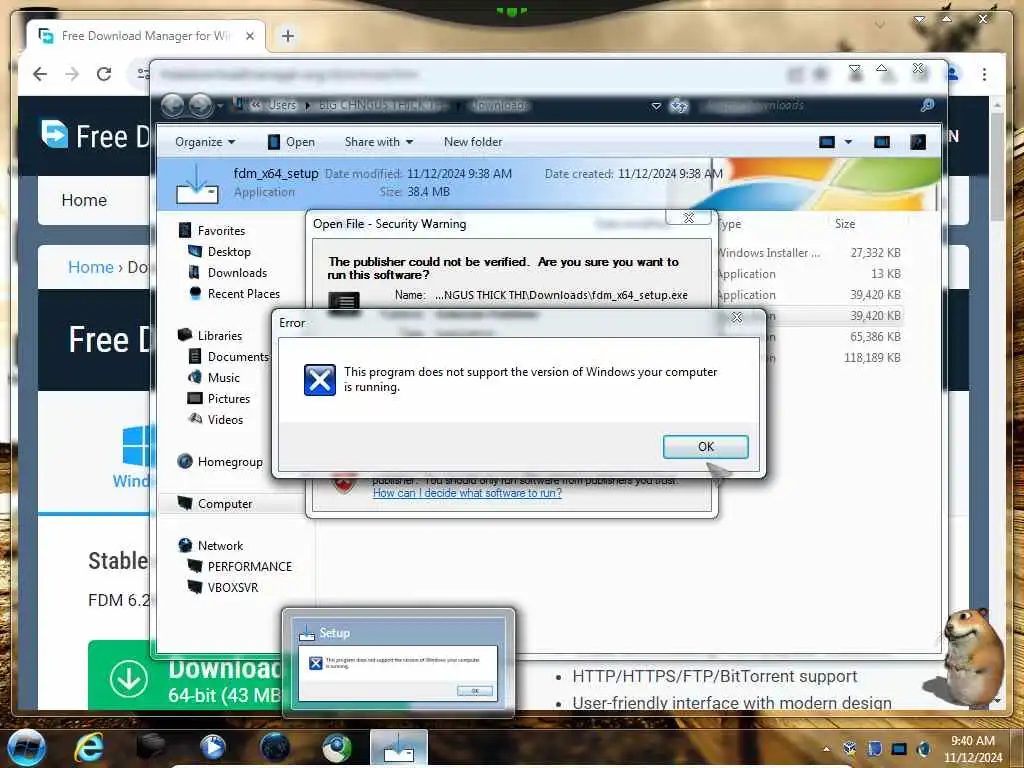The image size is (1024, 768).
Task: Open Internet Explorer from taskbar
Action: click(x=89, y=748)
